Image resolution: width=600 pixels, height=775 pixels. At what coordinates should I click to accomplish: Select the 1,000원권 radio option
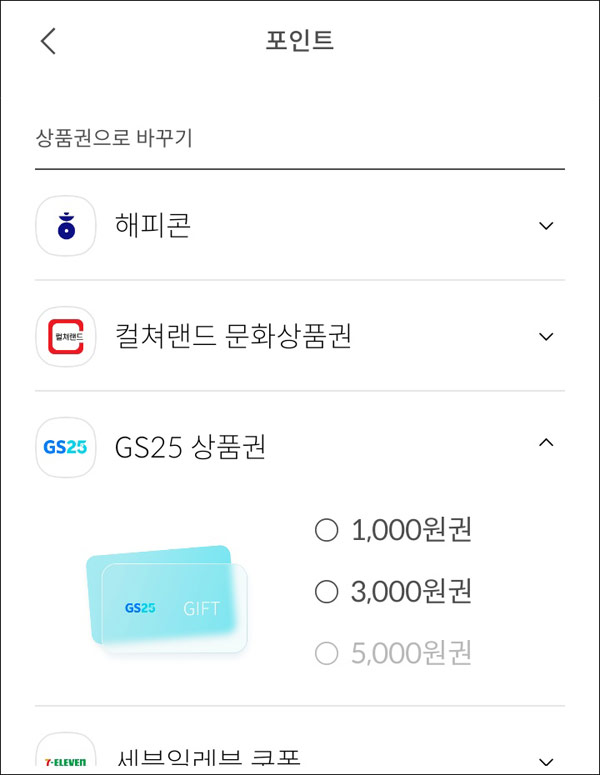[327, 530]
